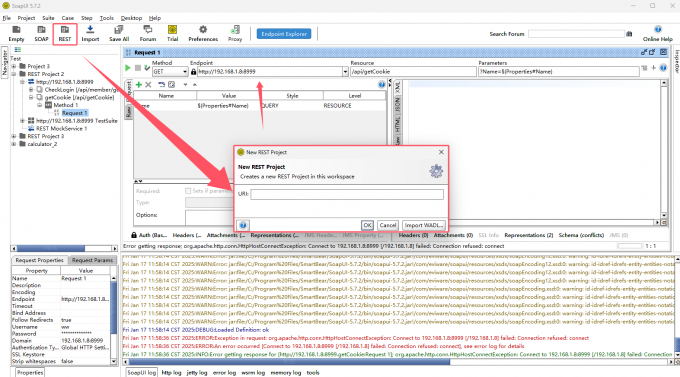Screen dimensions: 680x377
Task: Click the gray cancel request square
Action: coord(137,68)
